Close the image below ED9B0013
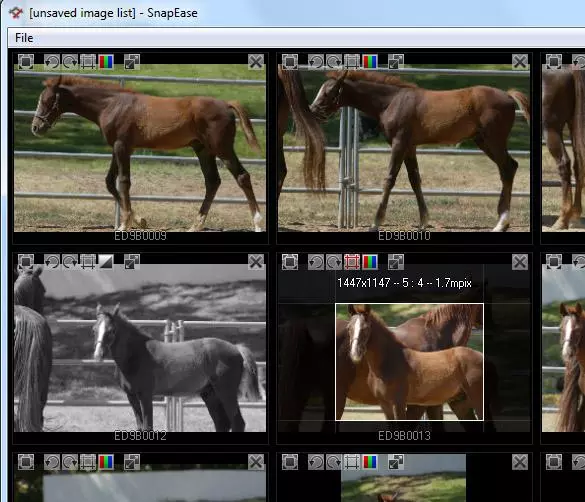This screenshot has width=585, height=502. tap(520, 462)
